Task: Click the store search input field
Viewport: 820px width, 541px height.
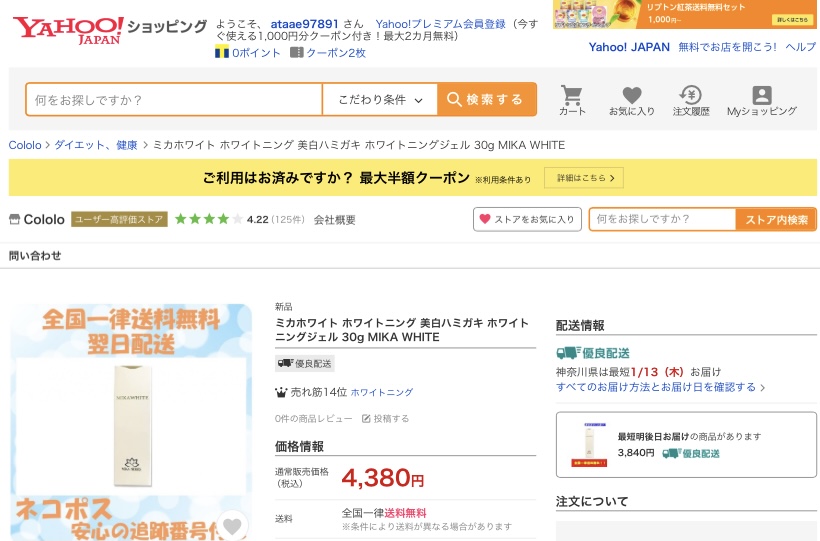Action: (x=662, y=219)
